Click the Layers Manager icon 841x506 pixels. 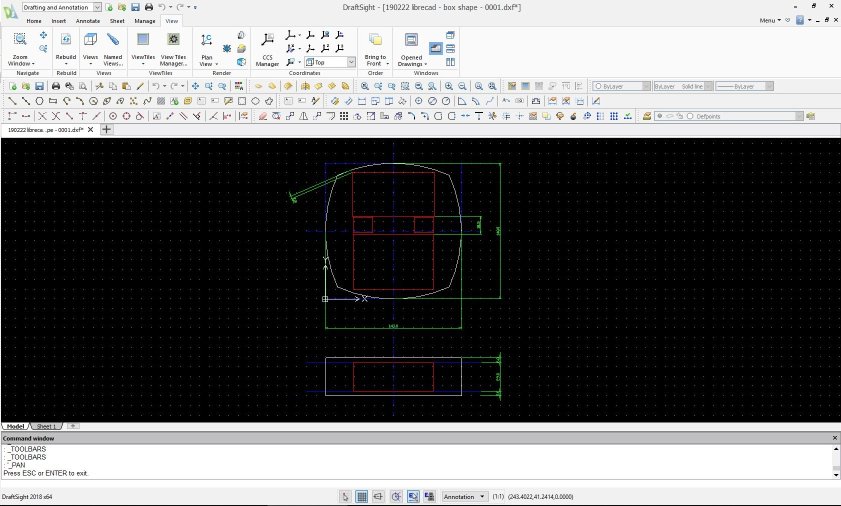tap(647, 116)
